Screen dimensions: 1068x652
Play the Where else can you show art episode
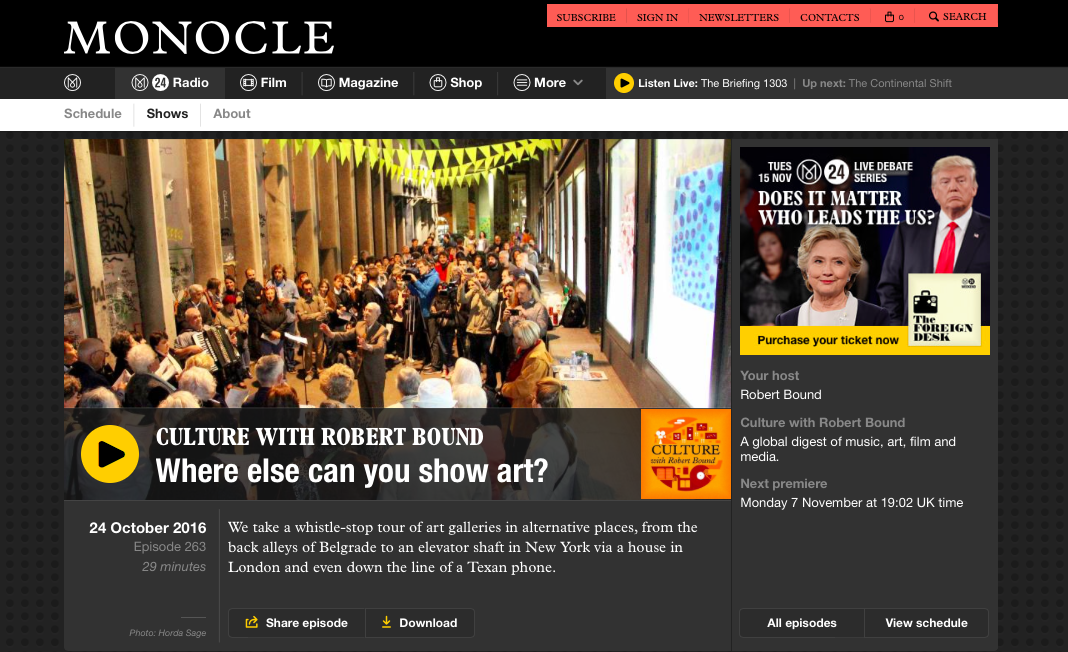click(x=110, y=454)
